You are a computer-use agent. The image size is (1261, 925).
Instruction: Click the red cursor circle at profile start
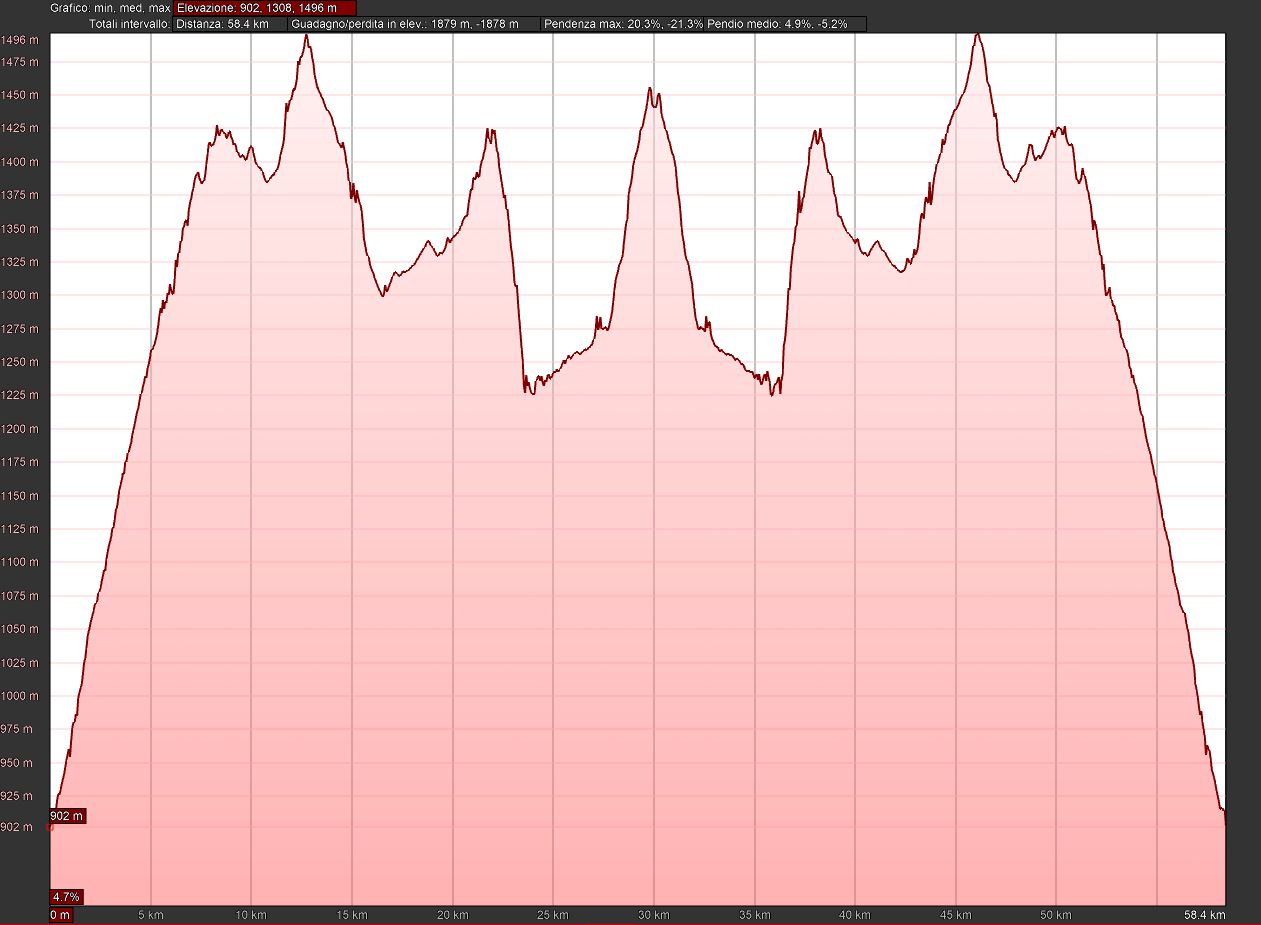coord(51,827)
